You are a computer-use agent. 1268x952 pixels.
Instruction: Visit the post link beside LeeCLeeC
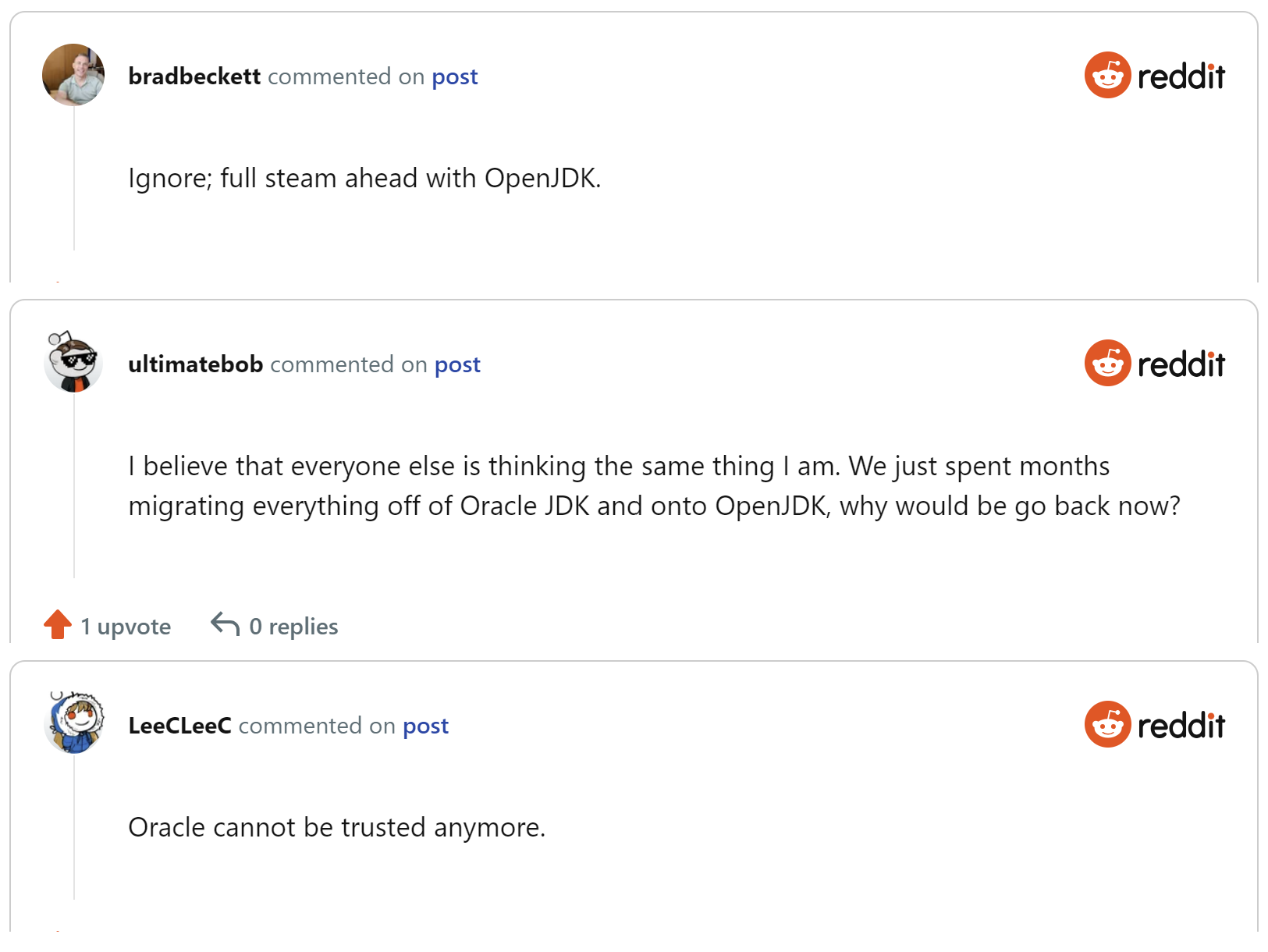425,726
